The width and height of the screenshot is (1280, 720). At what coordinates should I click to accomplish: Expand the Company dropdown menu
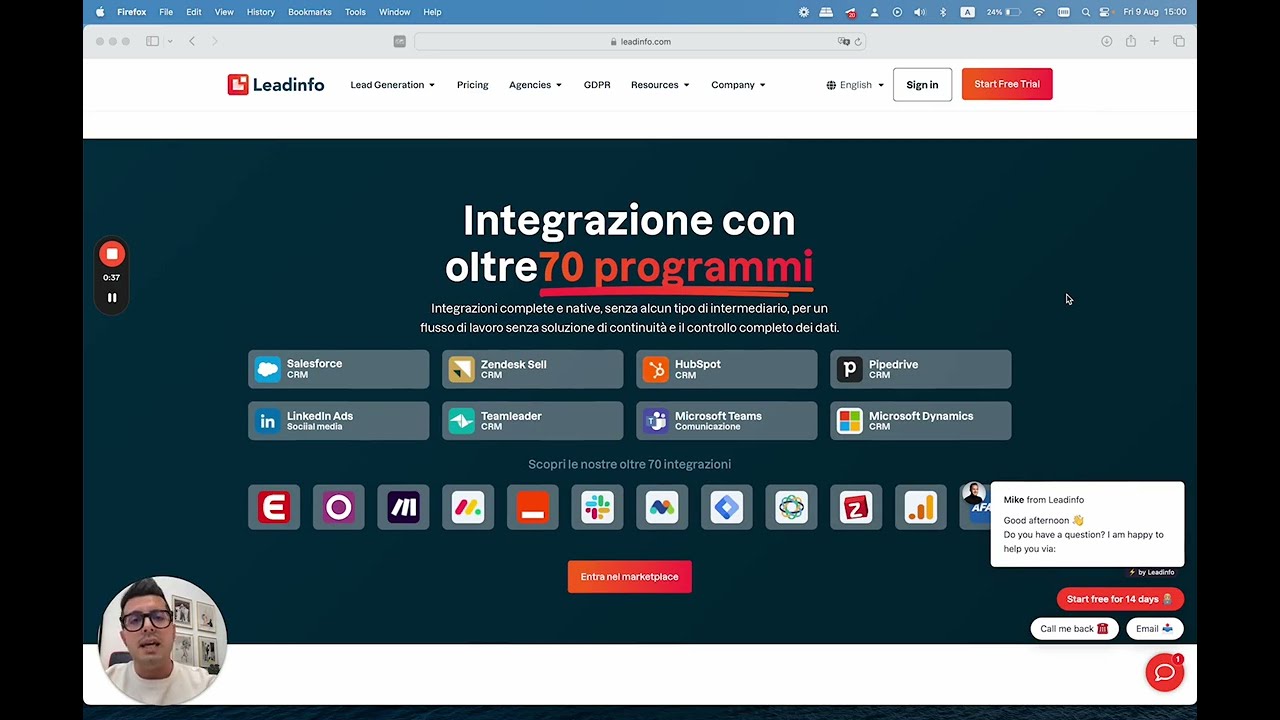click(x=738, y=85)
